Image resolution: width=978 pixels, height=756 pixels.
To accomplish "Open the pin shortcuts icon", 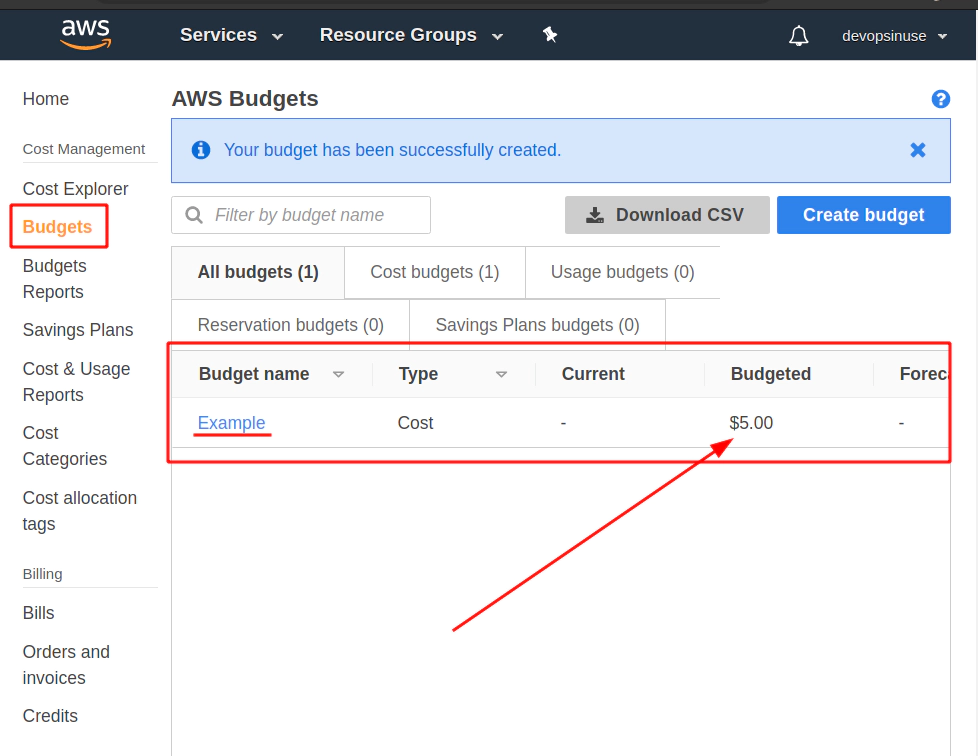I will tap(550, 35).
